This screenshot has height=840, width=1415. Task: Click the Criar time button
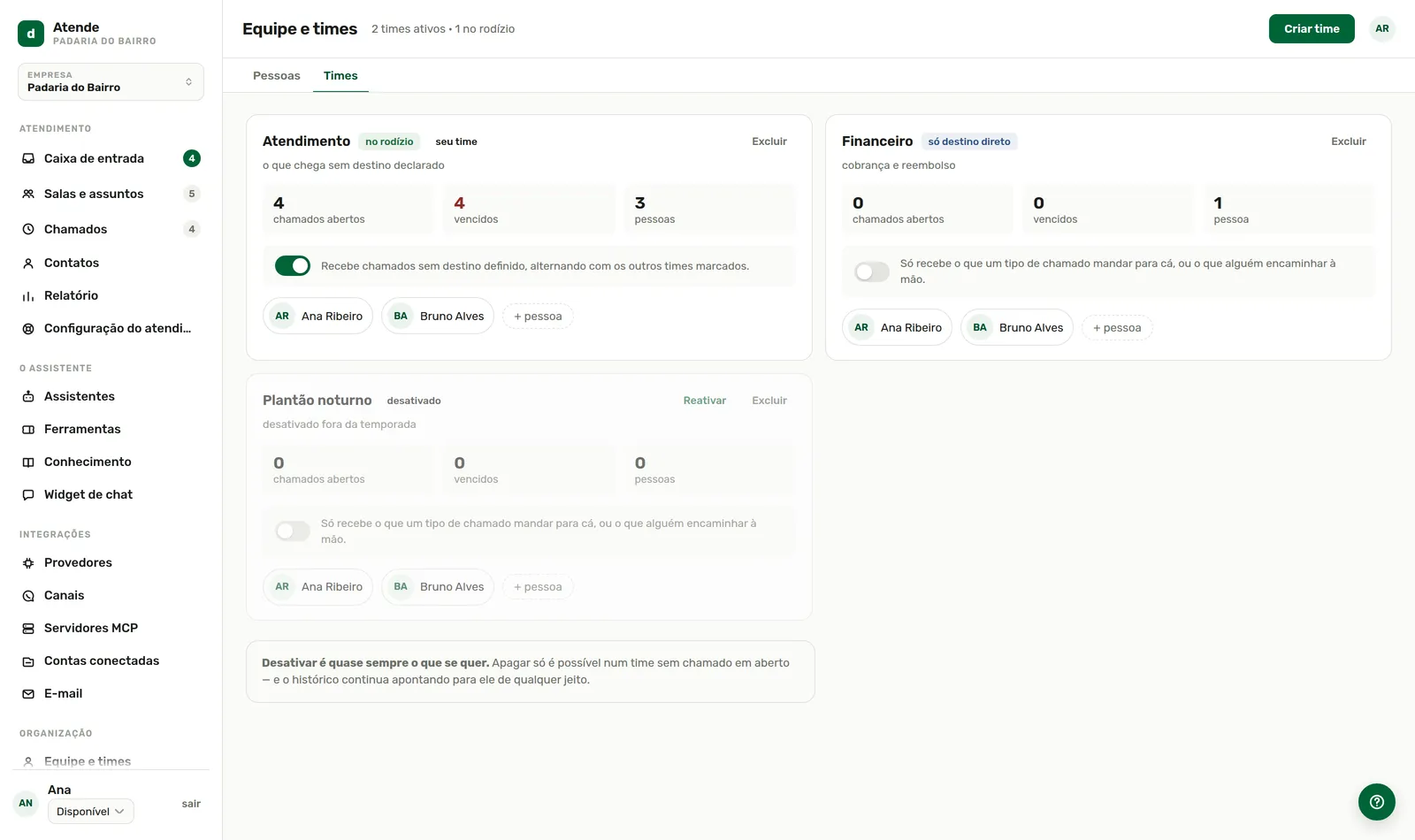click(x=1312, y=28)
